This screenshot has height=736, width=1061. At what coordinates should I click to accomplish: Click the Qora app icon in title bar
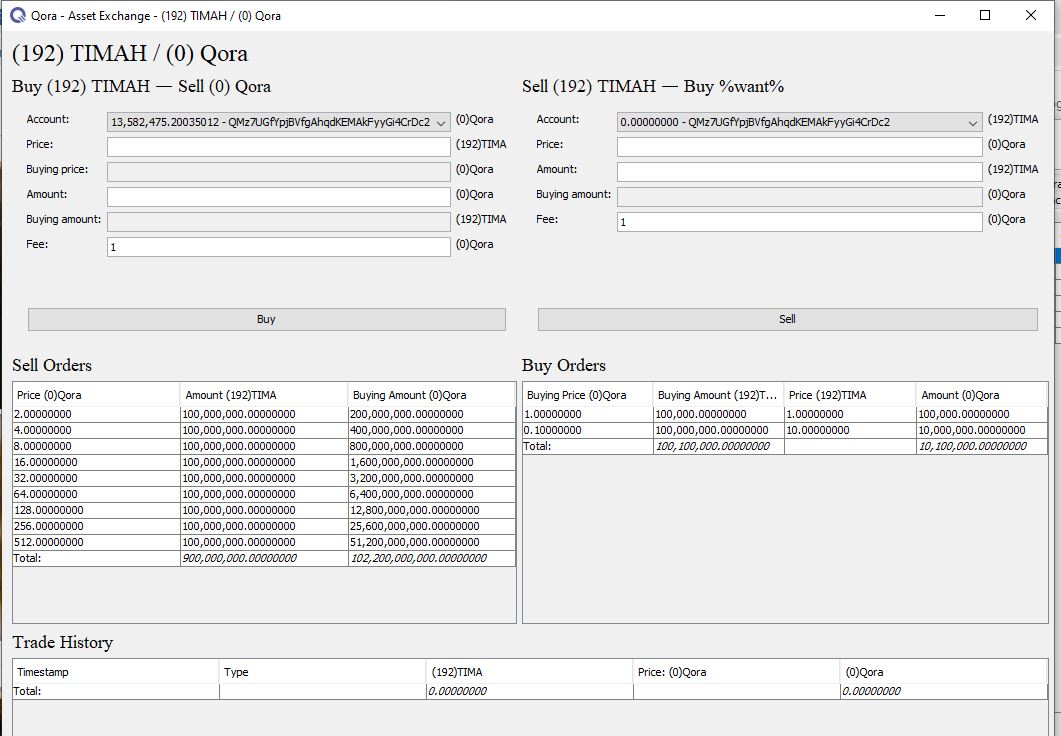(17, 15)
